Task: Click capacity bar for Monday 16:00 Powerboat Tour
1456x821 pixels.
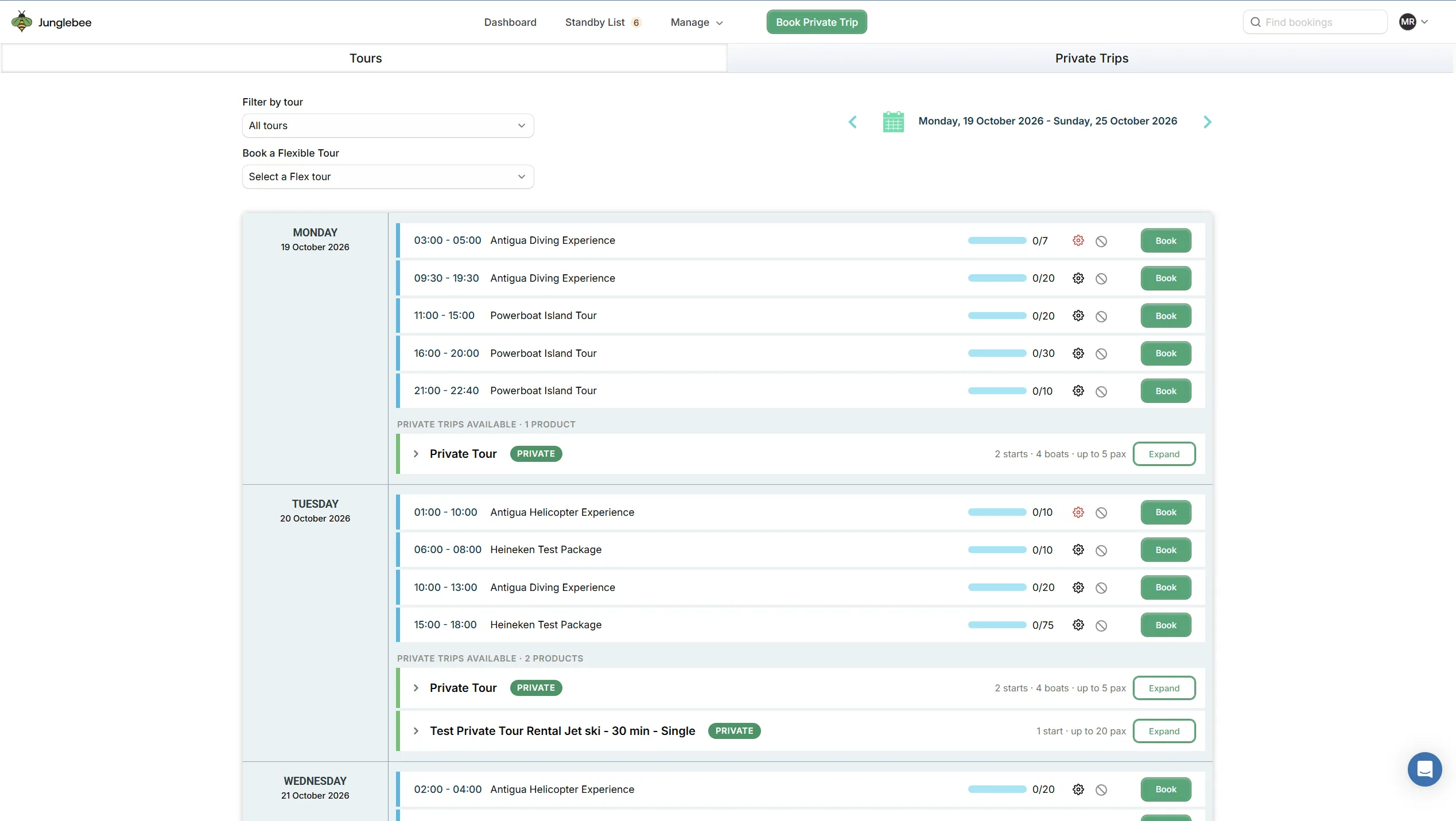Action: 997,353
